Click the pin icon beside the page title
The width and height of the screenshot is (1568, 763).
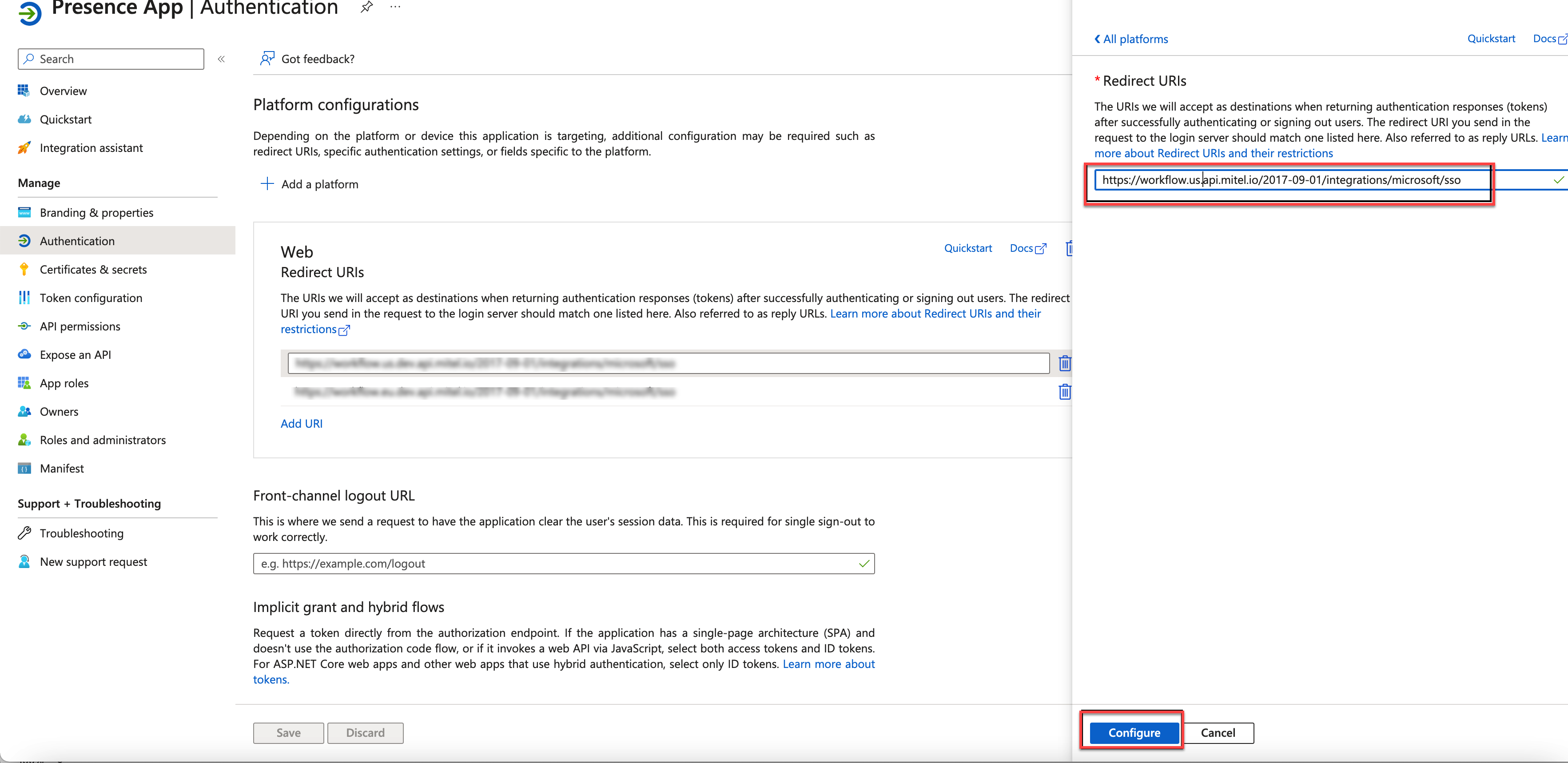[366, 7]
